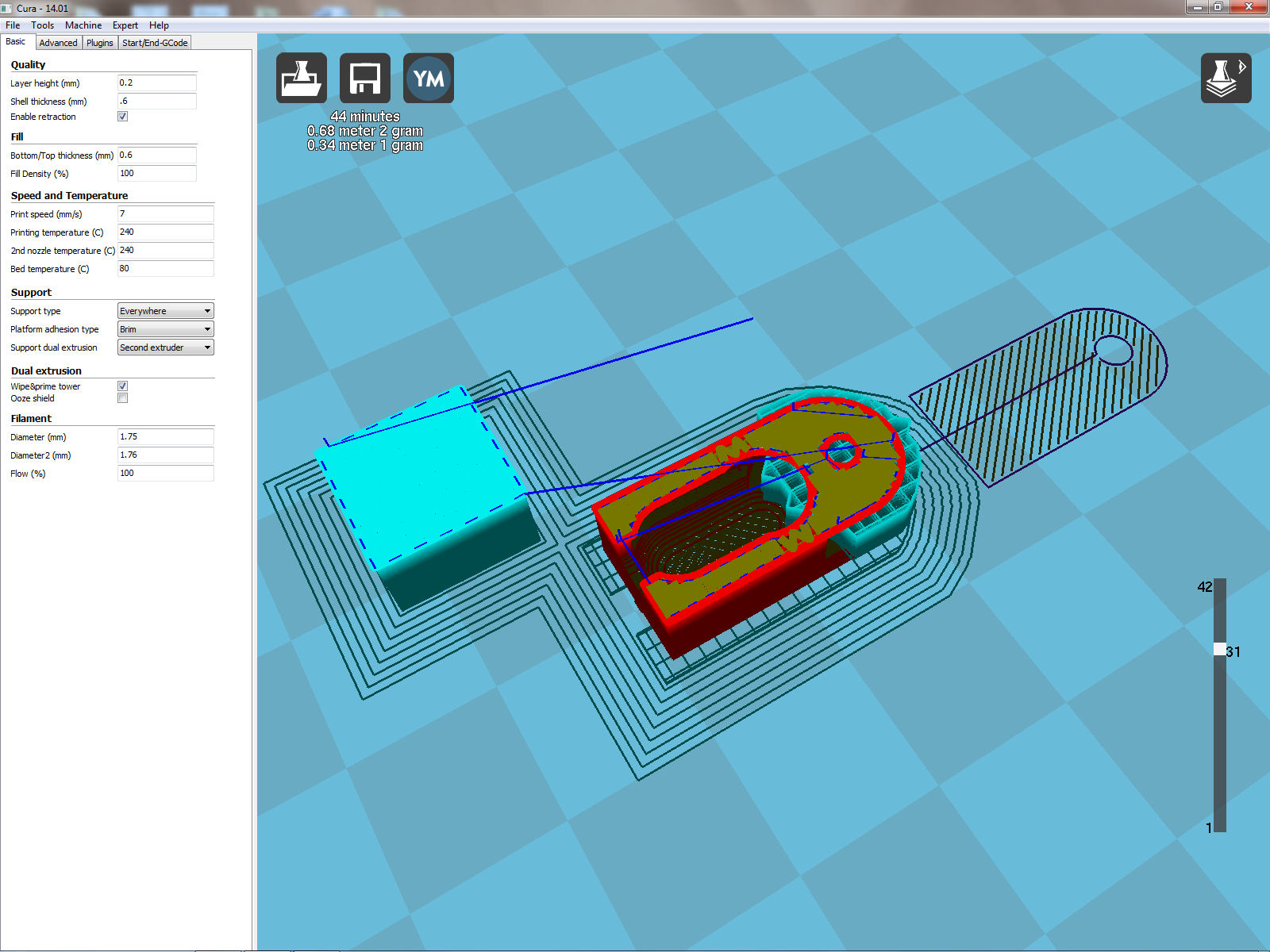
Task: Open the Platform adhesion type dropdown
Action: pyautogui.click(x=165, y=329)
